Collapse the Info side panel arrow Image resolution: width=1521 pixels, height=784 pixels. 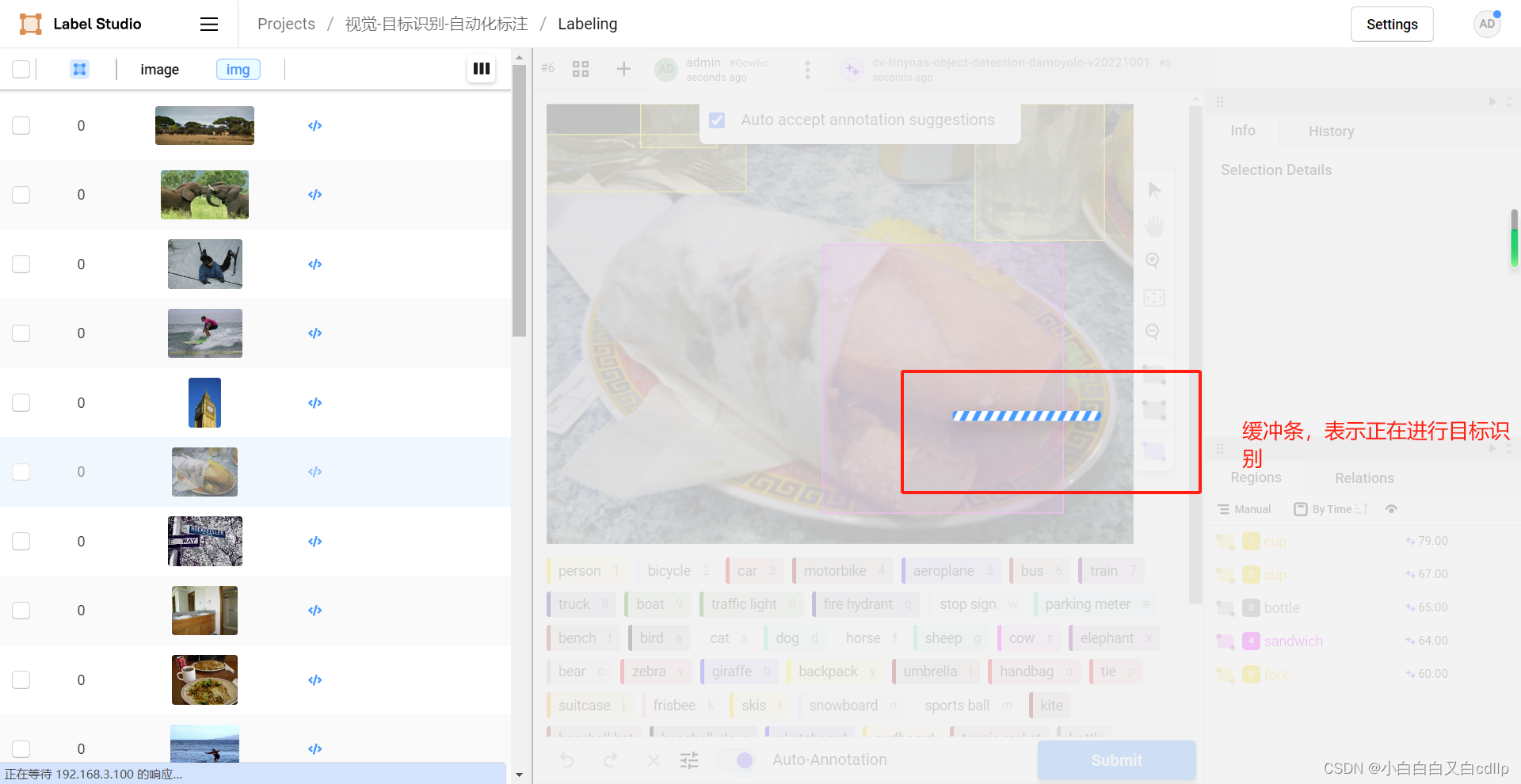coord(1492,101)
